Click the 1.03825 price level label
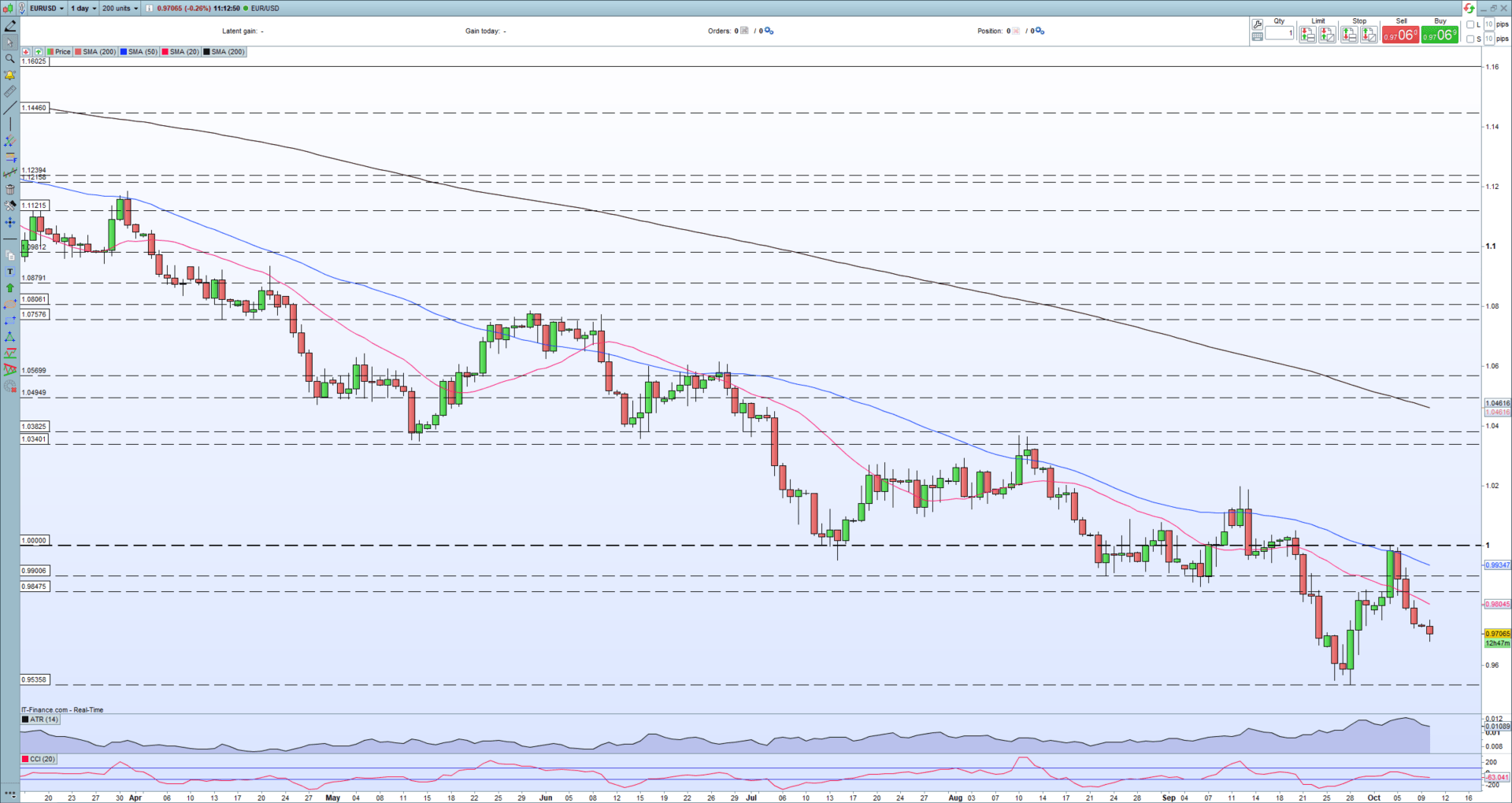Viewport: 1512px width, 803px height. coord(34,427)
